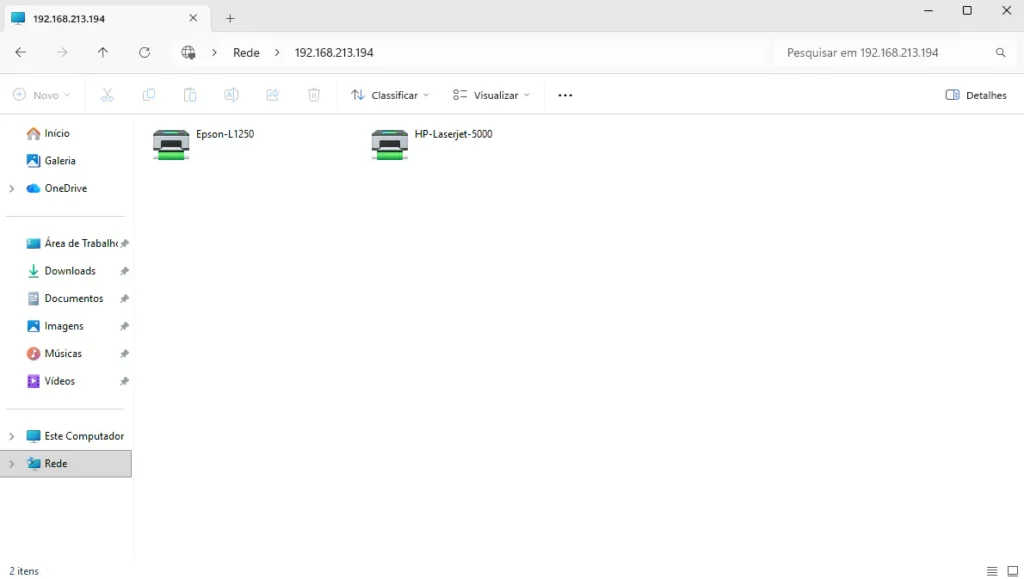The image size is (1024, 579).
Task: Open Vídeos folder in sidebar
Action: click(x=59, y=381)
